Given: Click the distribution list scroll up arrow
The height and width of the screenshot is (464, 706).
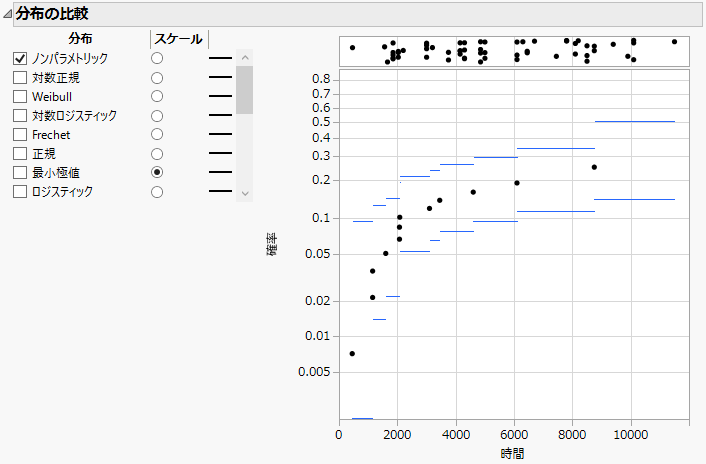Looking at the screenshot, I should click(244, 58).
